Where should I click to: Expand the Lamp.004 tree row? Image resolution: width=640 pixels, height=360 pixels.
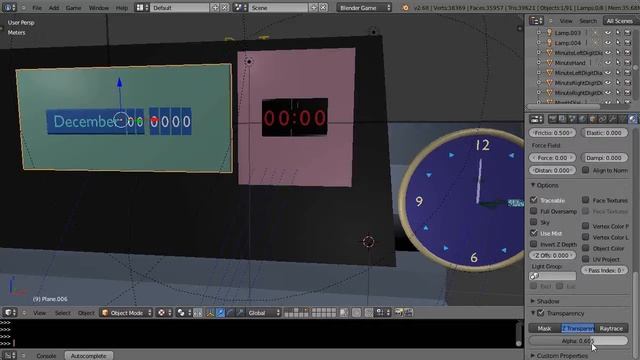(538, 42)
